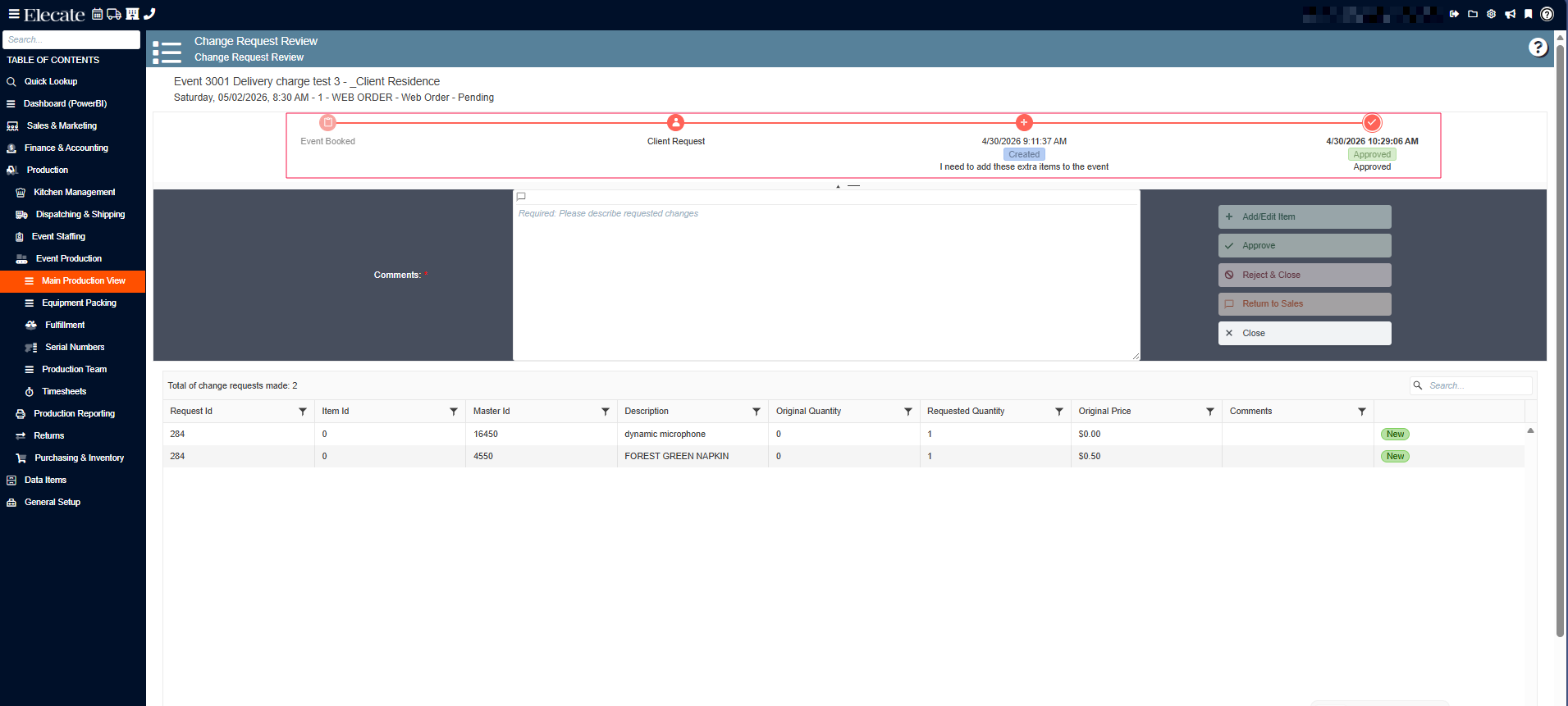The height and width of the screenshot is (706, 1568).
Task: Click the logout arrow icon
Action: click(1454, 14)
